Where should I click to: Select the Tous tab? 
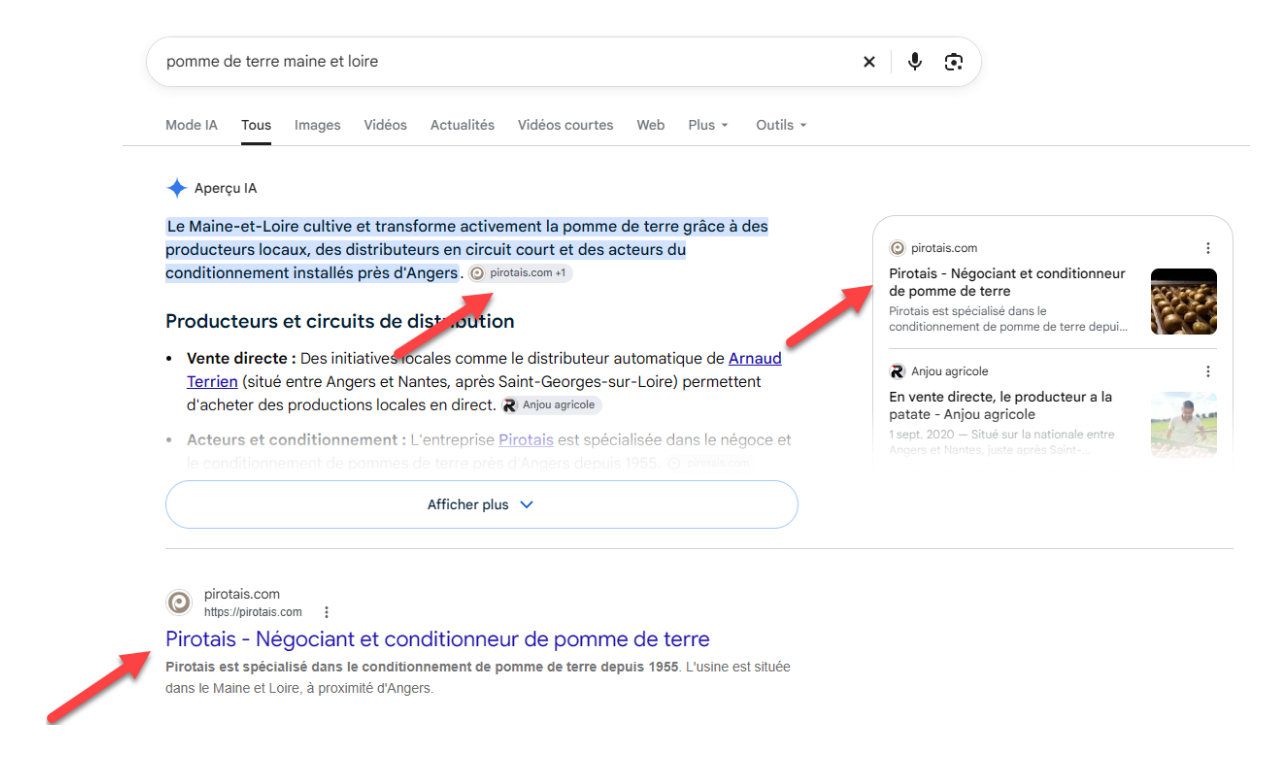coord(256,125)
